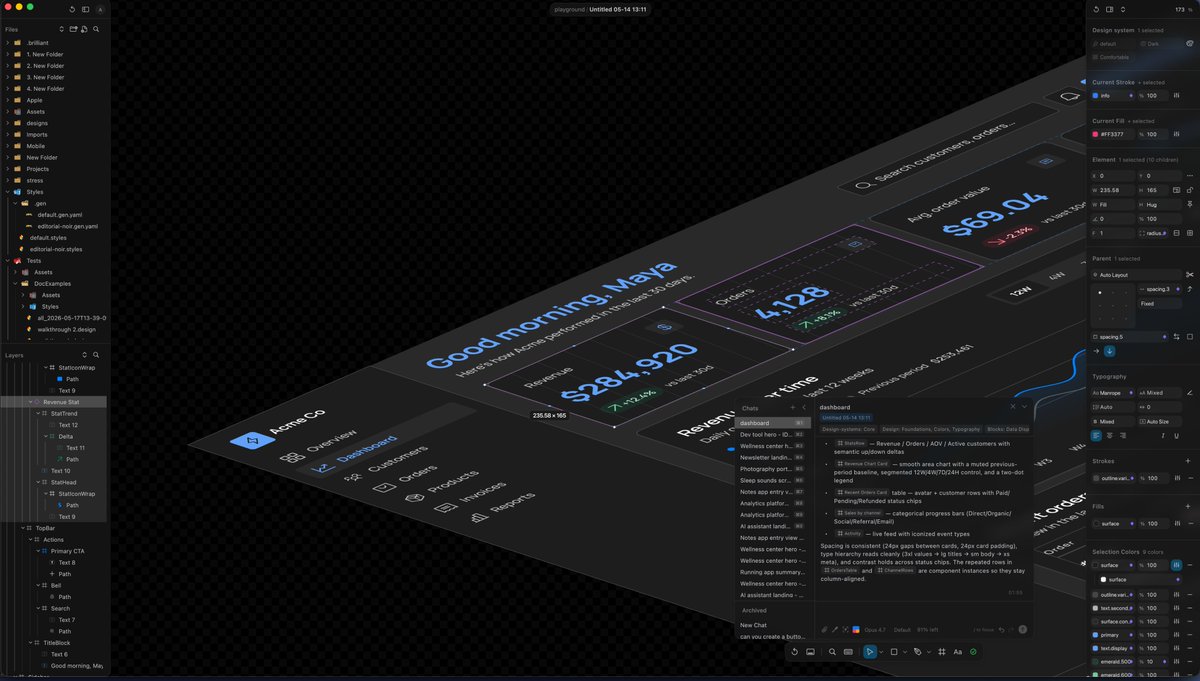Click the H 165 height field
1200x681 pixels.
(1152, 189)
